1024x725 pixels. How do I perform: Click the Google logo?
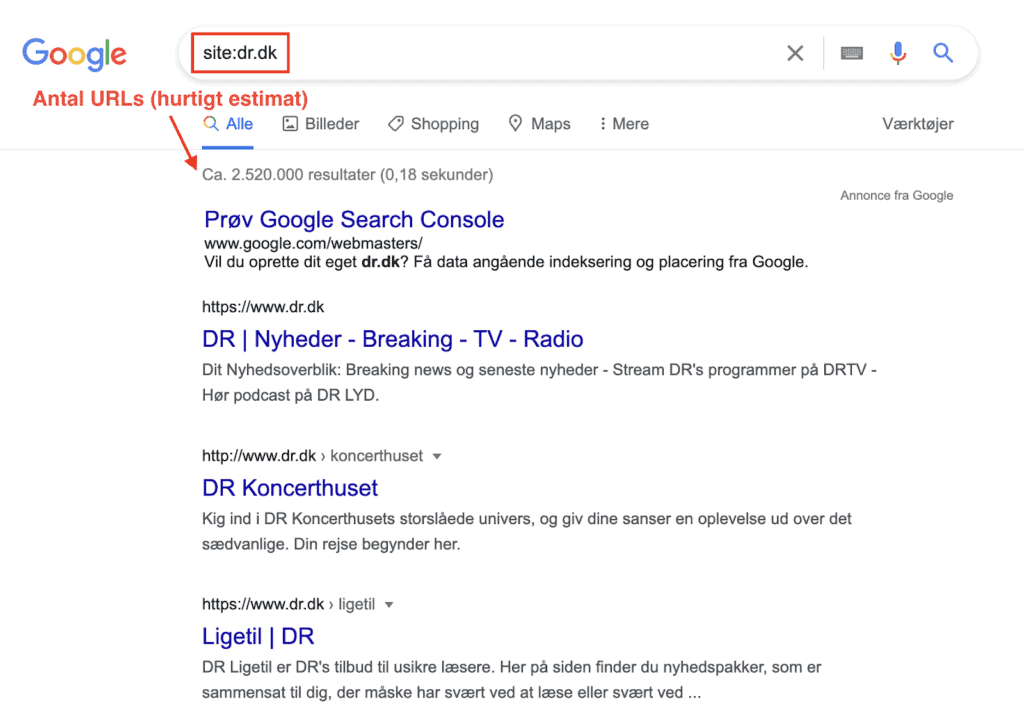point(74,54)
